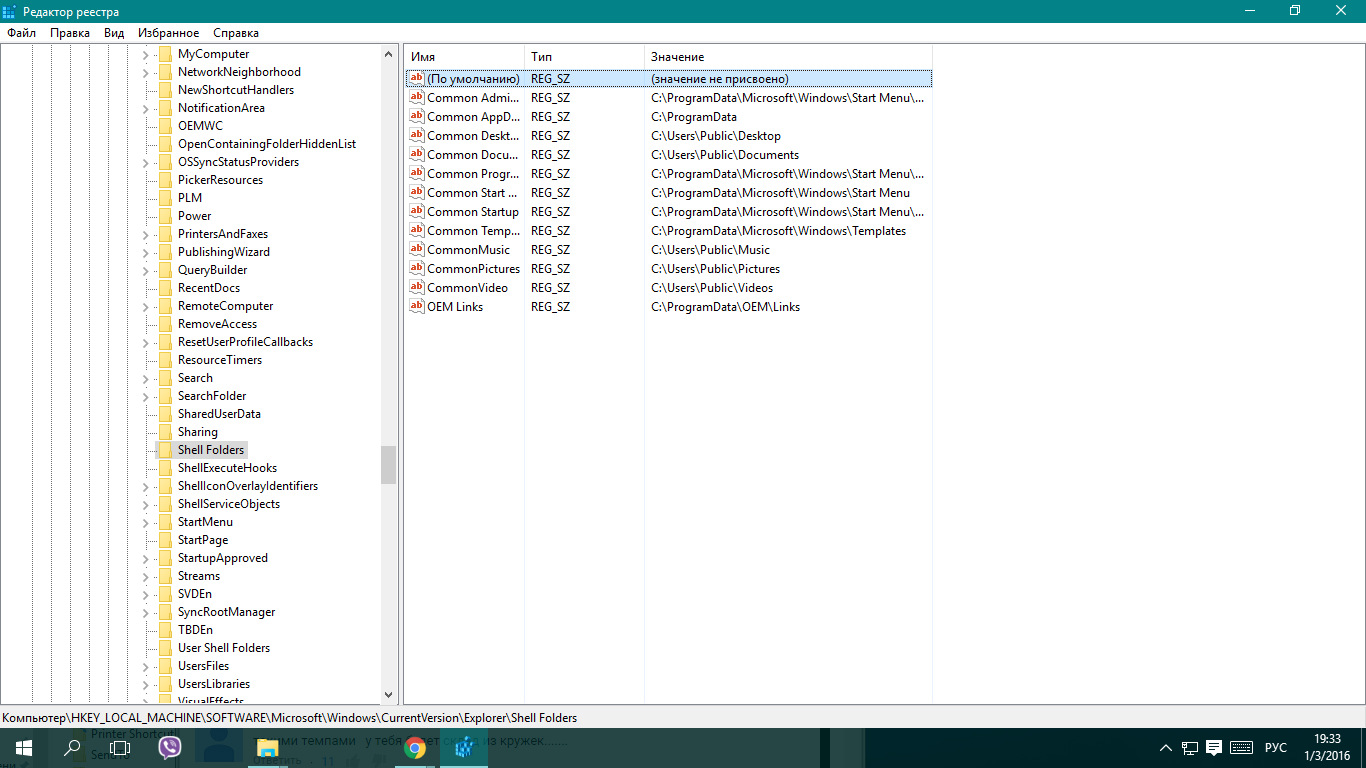Viewport: 1366px width, 768px height.
Task: Open the Файл menu
Action: (21, 33)
